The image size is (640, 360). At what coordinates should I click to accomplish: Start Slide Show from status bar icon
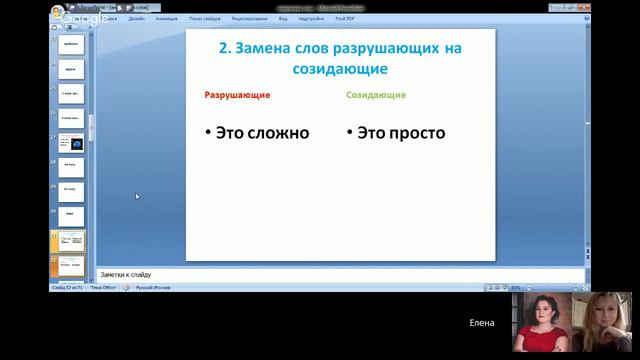(x=504, y=288)
